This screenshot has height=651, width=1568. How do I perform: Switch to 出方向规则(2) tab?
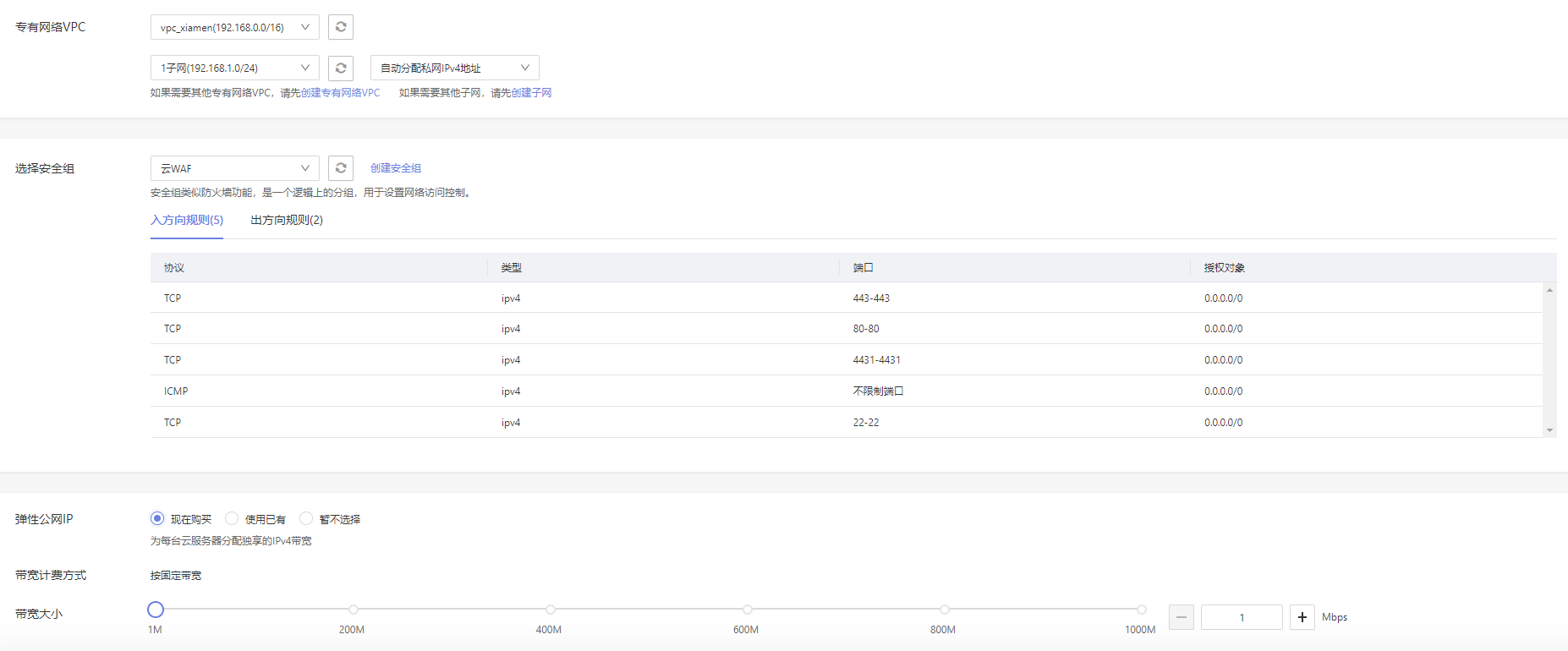pos(287,220)
